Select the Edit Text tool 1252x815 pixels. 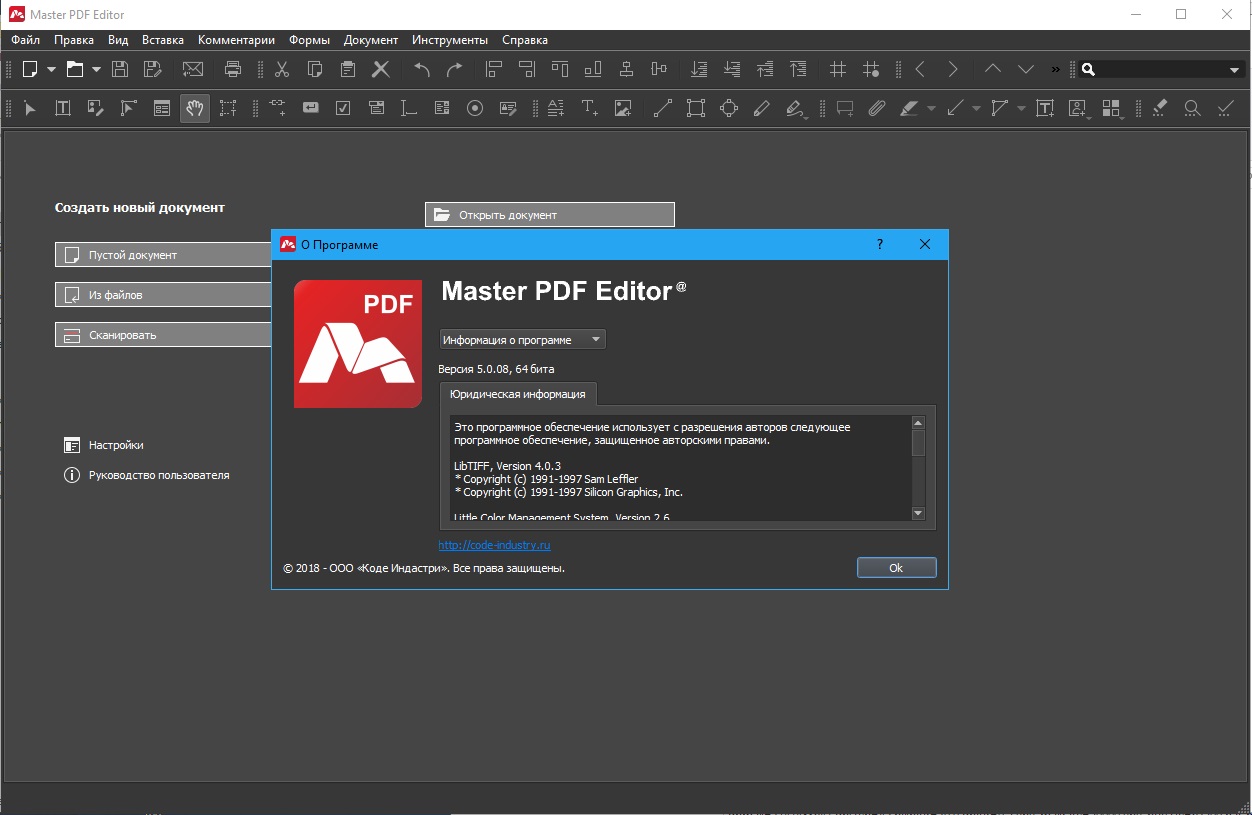(x=62, y=108)
